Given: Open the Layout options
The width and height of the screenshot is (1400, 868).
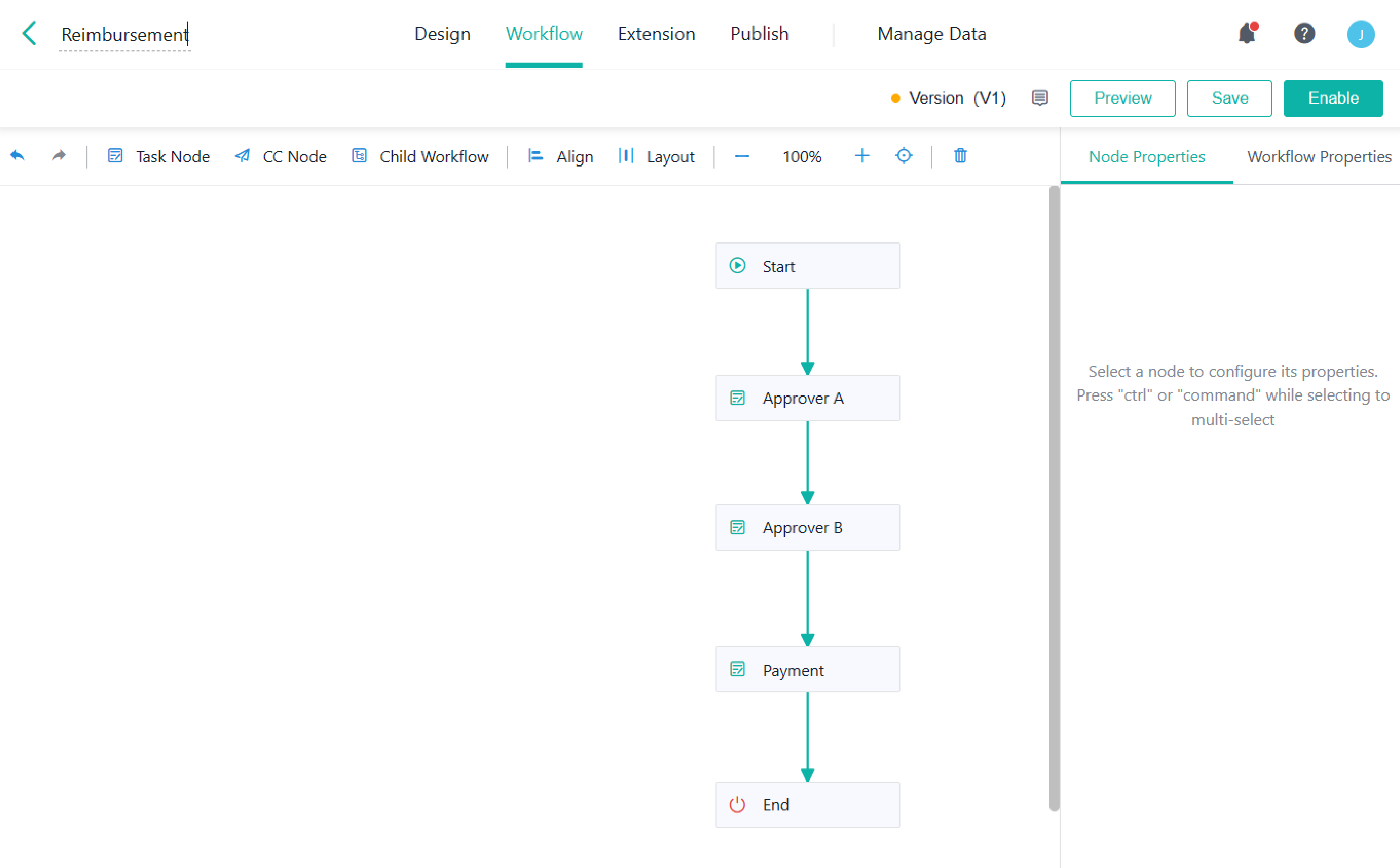Looking at the screenshot, I should pyautogui.click(x=656, y=156).
